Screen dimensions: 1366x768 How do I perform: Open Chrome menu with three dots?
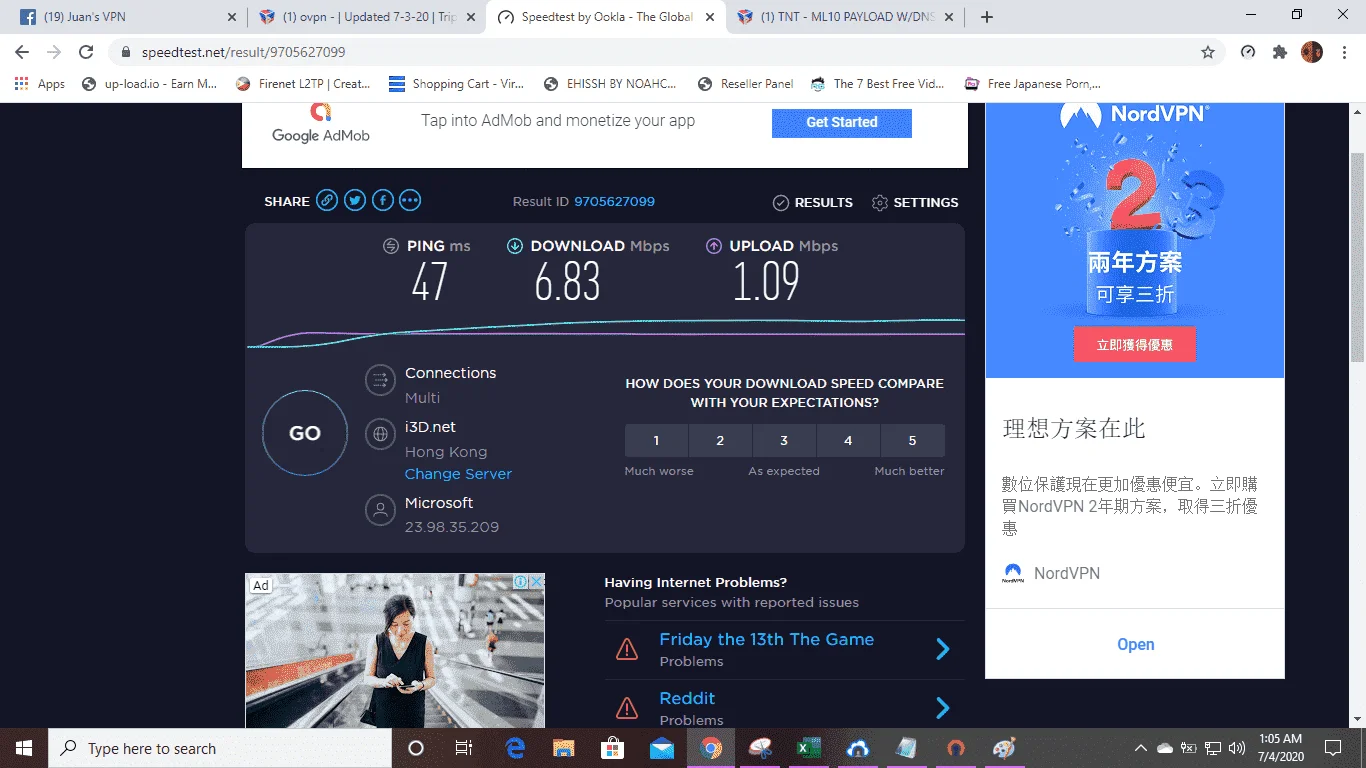tap(1344, 52)
